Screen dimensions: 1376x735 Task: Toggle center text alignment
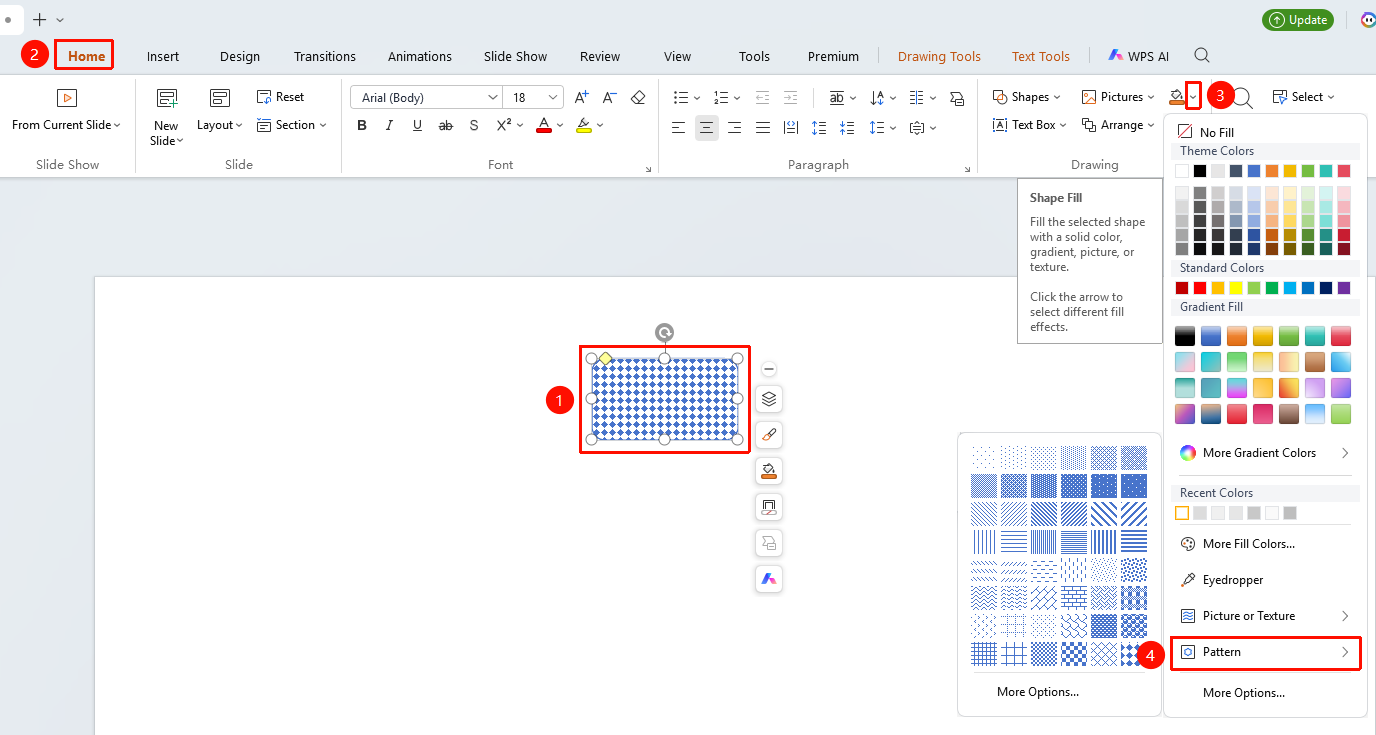tap(707, 127)
